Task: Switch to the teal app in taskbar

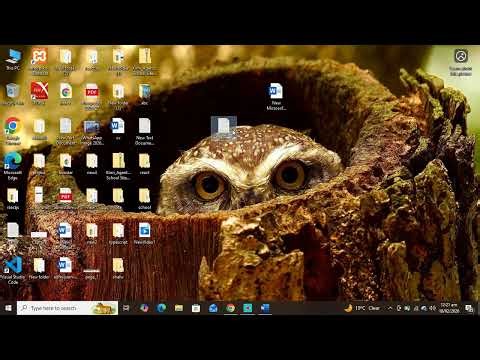Action: [248, 308]
